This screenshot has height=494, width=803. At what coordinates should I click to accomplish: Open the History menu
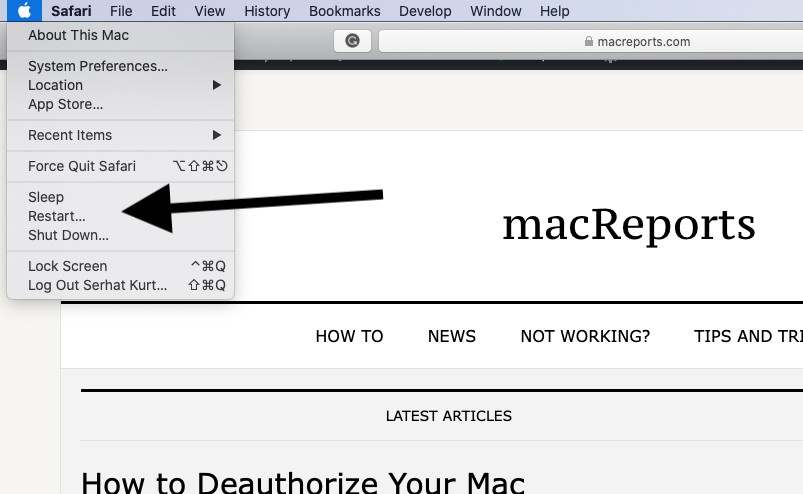267,11
